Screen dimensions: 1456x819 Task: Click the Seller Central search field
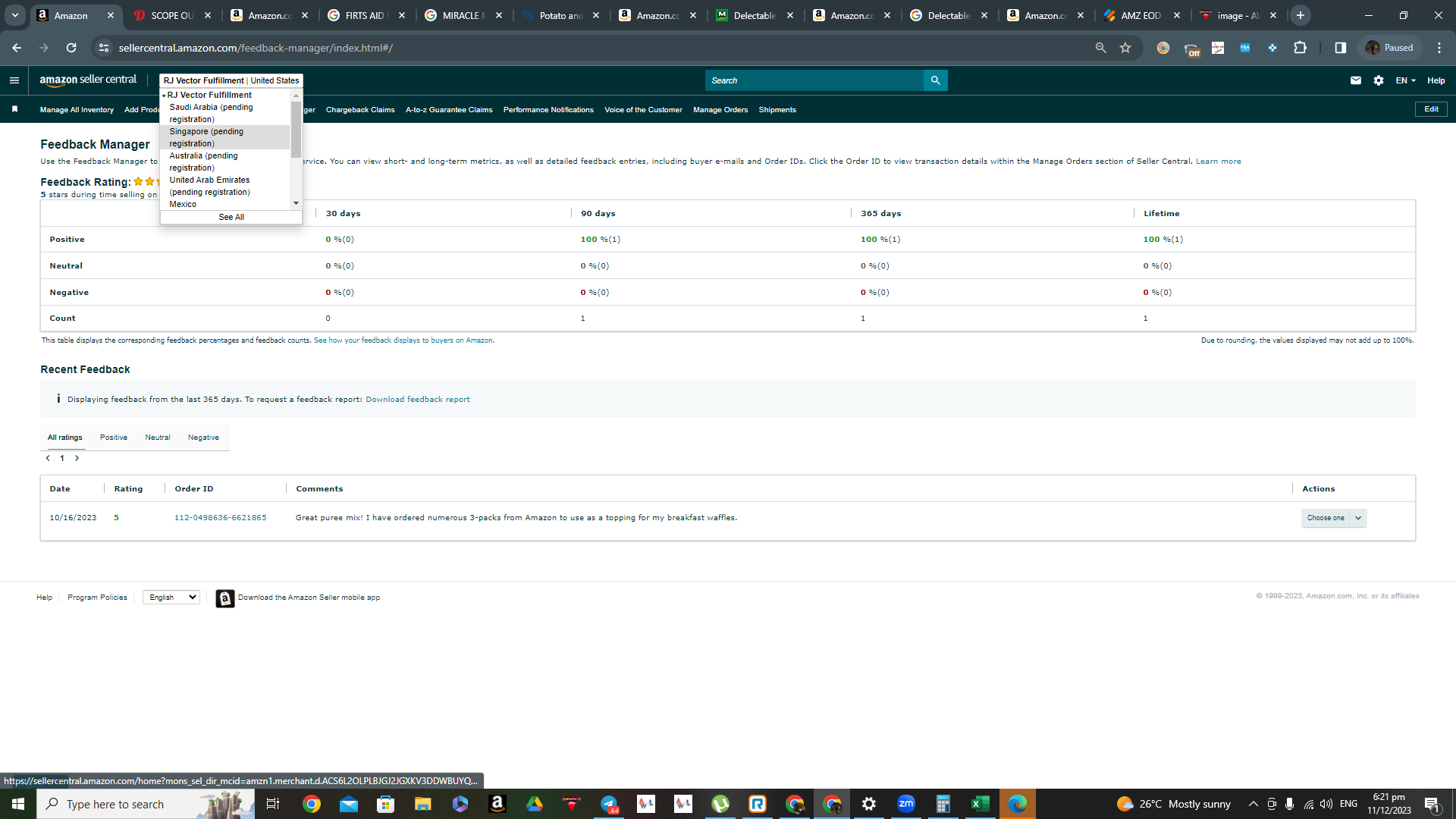click(814, 80)
